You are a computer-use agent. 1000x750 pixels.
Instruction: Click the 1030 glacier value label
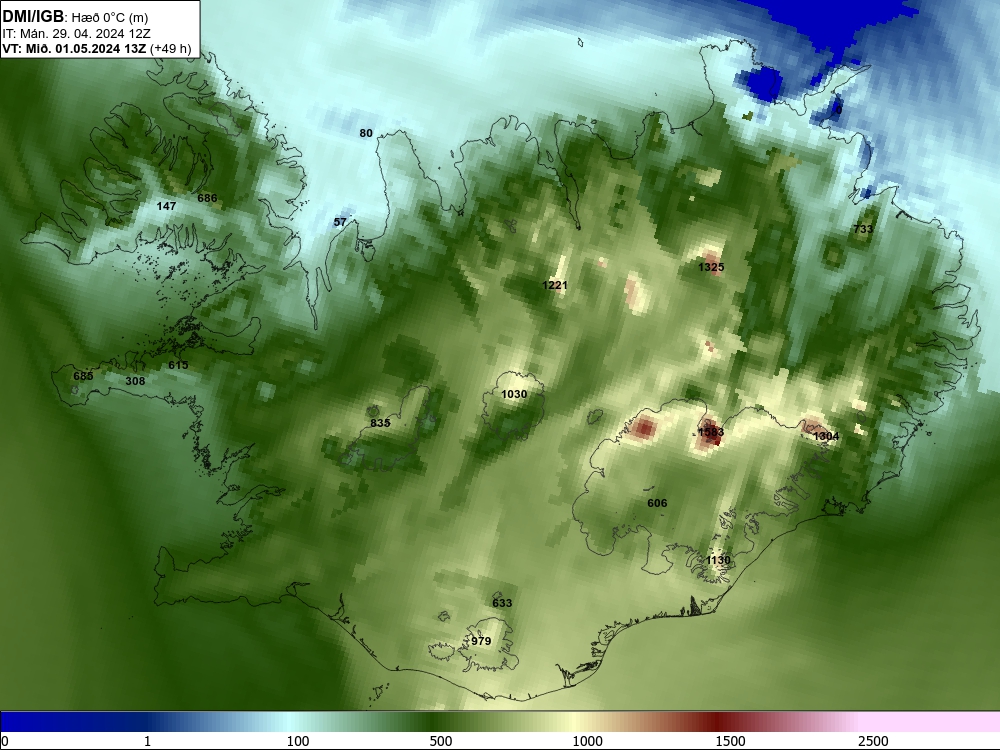pyautogui.click(x=514, y=394)
